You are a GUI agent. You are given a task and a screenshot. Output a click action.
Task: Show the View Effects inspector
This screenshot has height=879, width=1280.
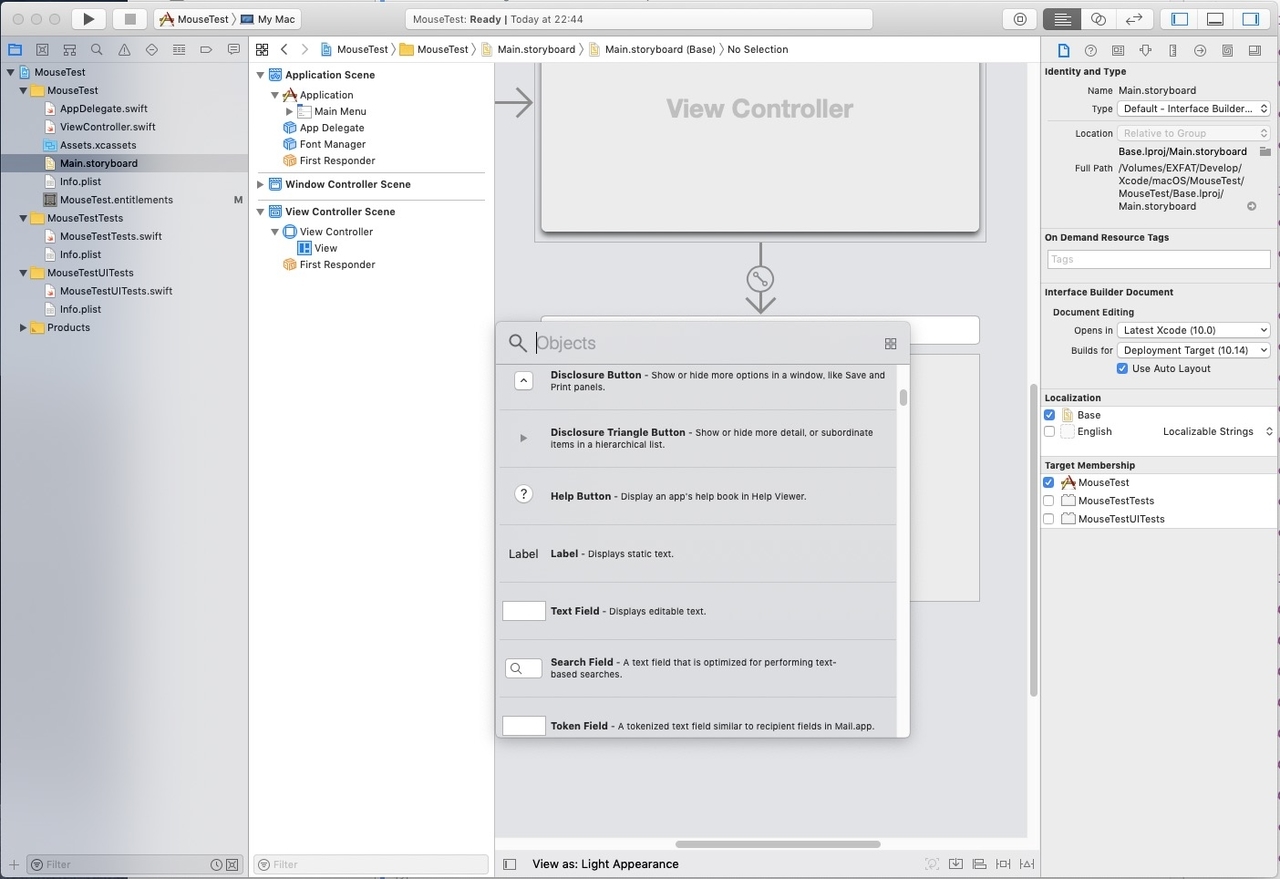(1255, 50)
